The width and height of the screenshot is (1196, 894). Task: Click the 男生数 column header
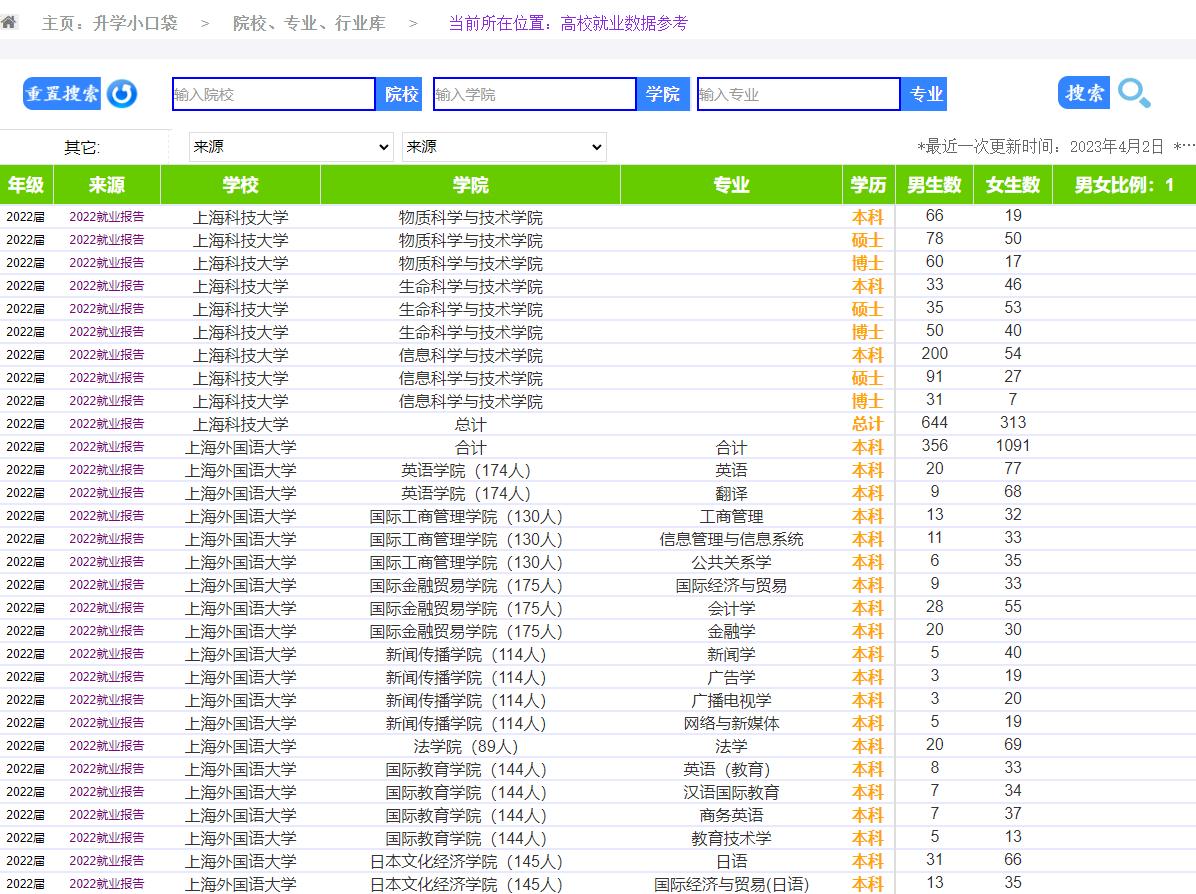934,185
